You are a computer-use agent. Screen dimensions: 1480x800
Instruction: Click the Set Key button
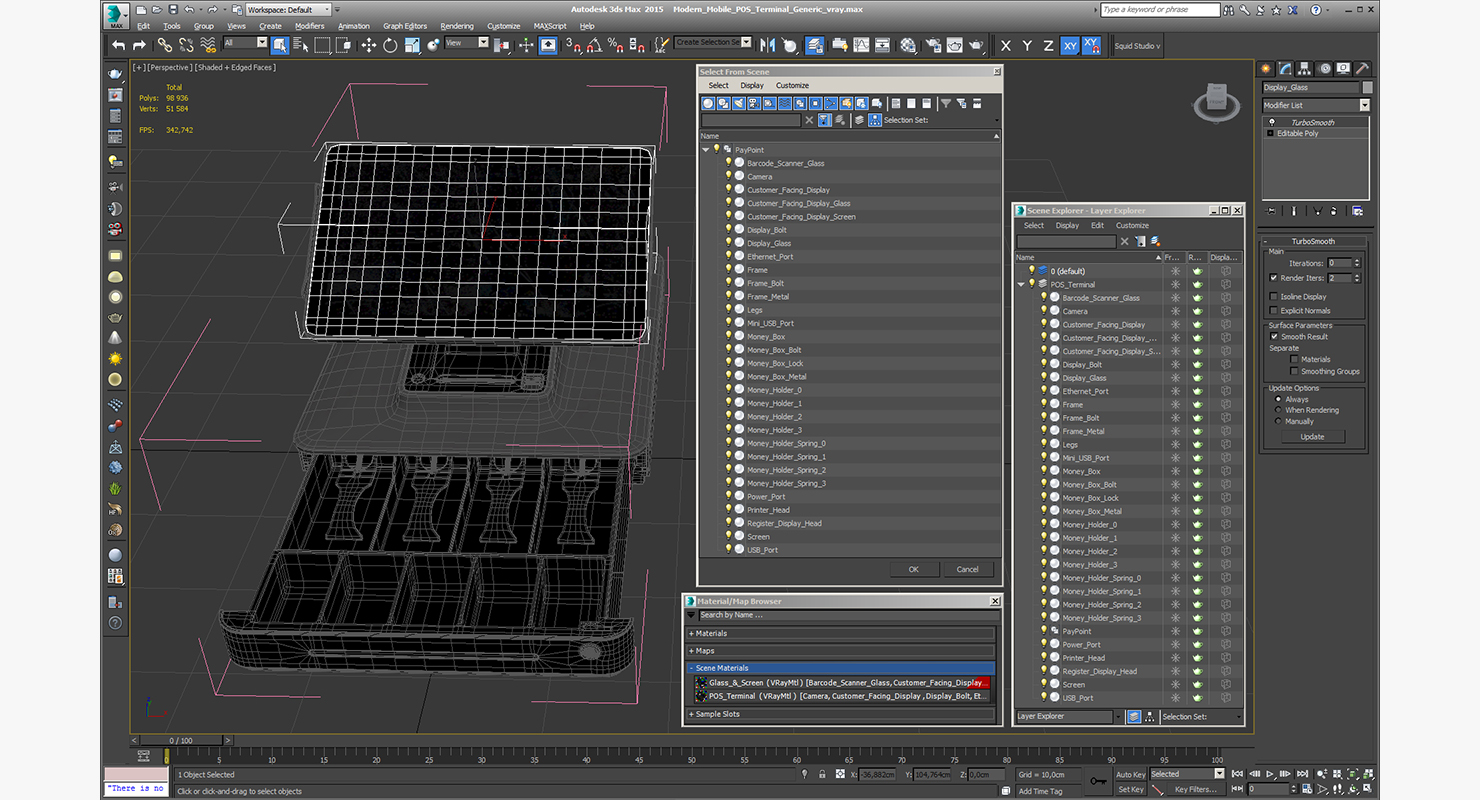click(x=1130, y=789)
